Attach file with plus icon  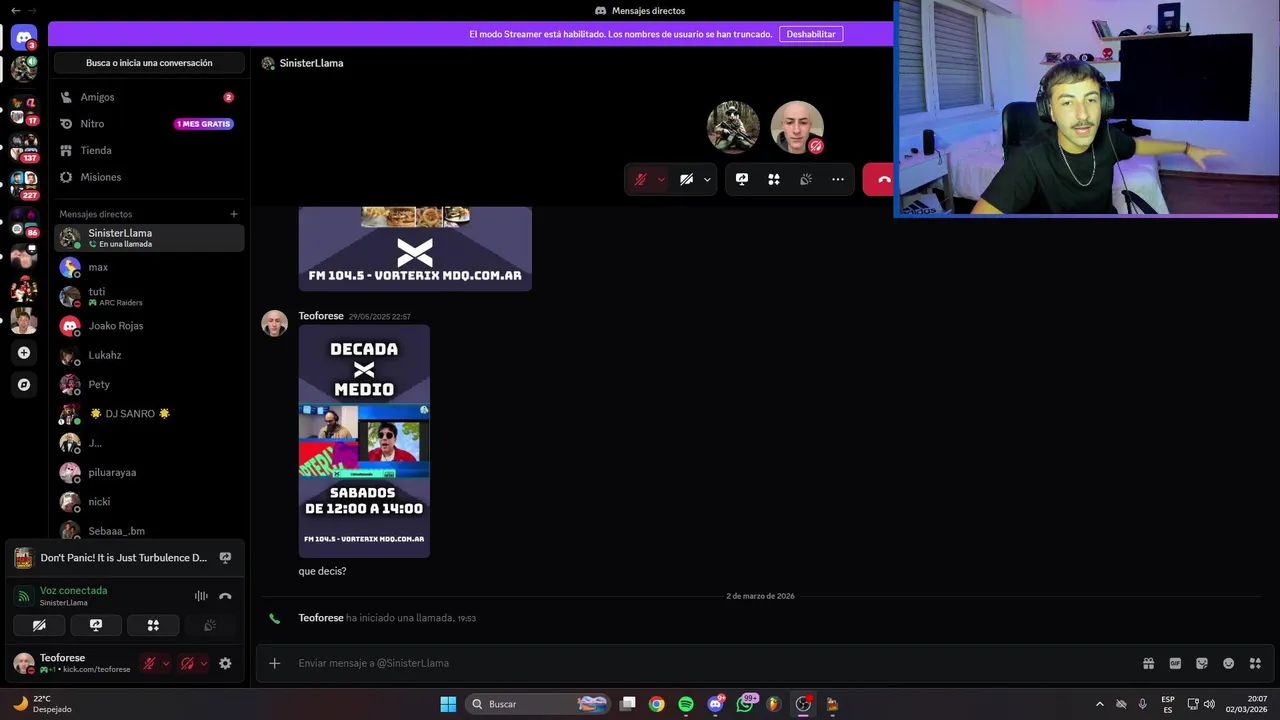275,663
